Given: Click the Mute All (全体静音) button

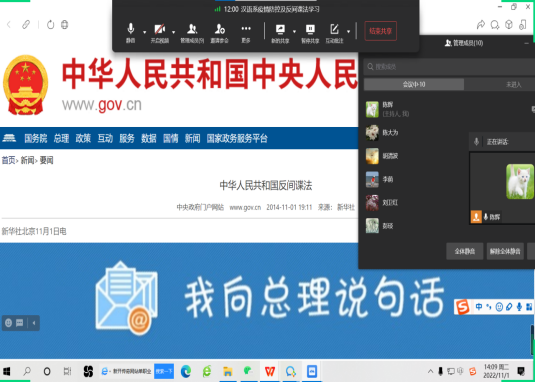Looking at the screenshot, I should click(x=465, y=251).
